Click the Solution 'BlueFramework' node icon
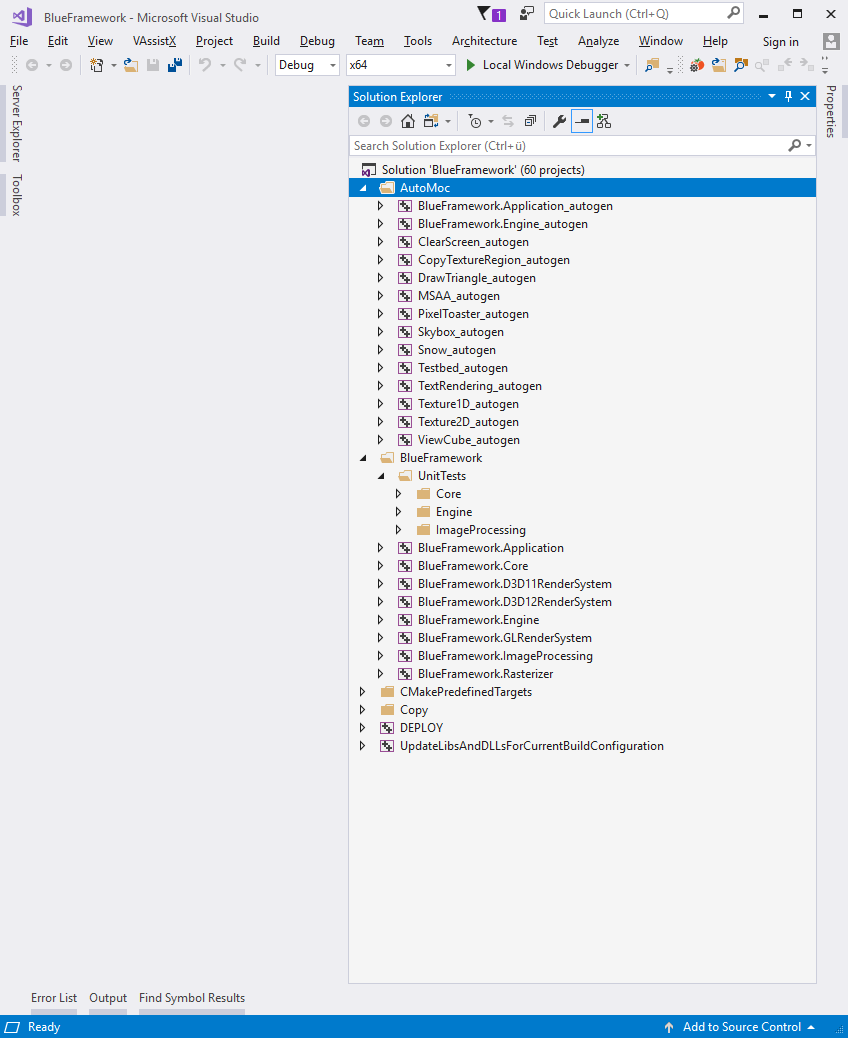This screenshot has height=1038, width=848. [x=369, y=170]
